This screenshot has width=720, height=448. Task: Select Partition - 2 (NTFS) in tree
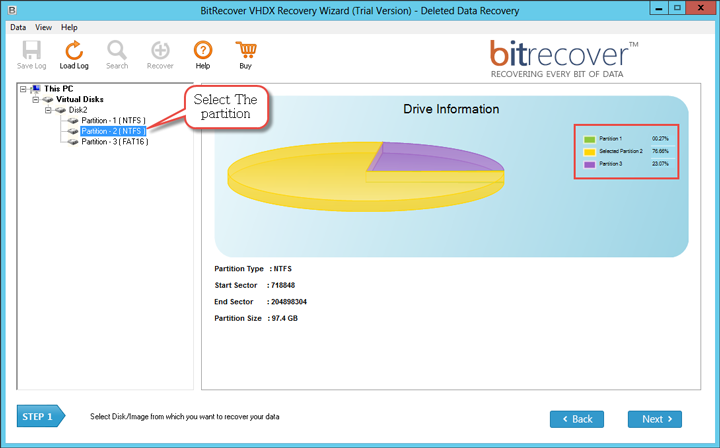(113, 131)
